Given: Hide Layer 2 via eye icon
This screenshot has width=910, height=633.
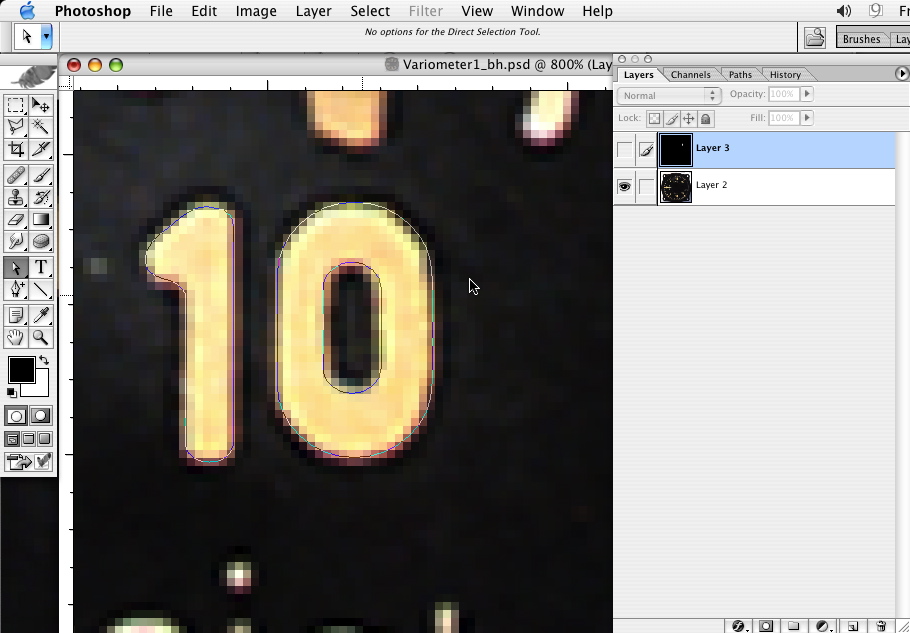Looking at the screenshot, I should 625,186.
